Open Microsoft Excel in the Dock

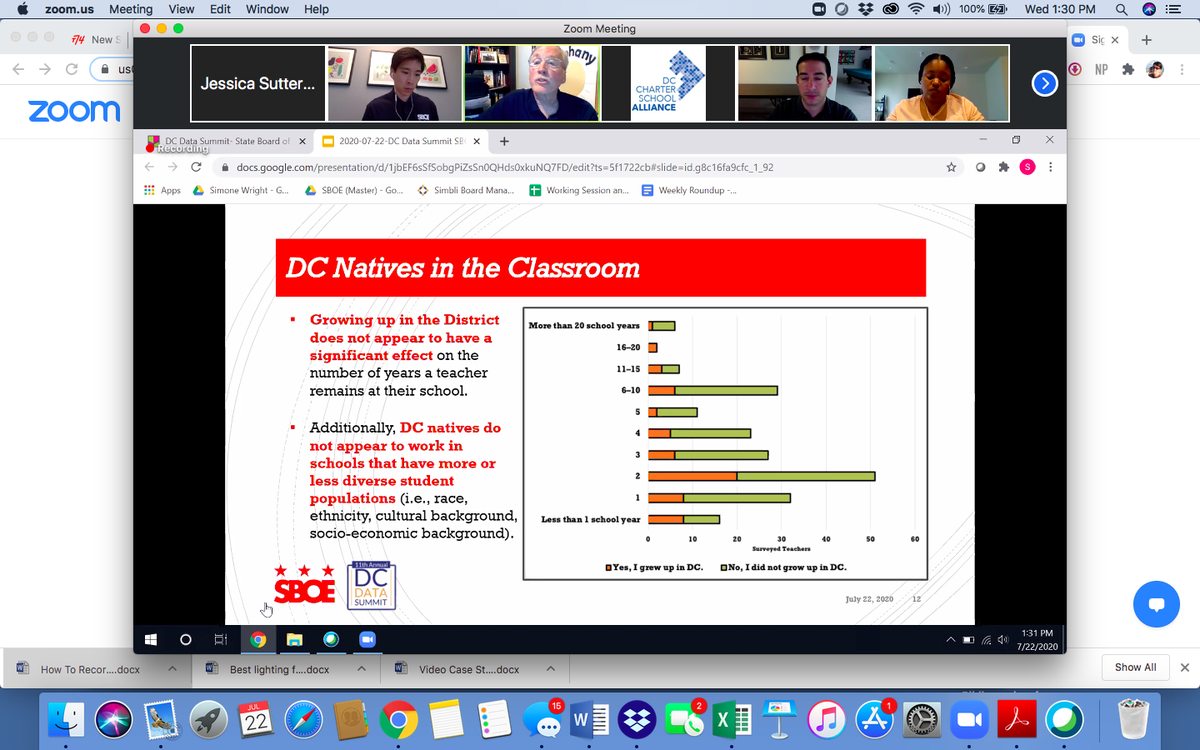click(731, 719)
